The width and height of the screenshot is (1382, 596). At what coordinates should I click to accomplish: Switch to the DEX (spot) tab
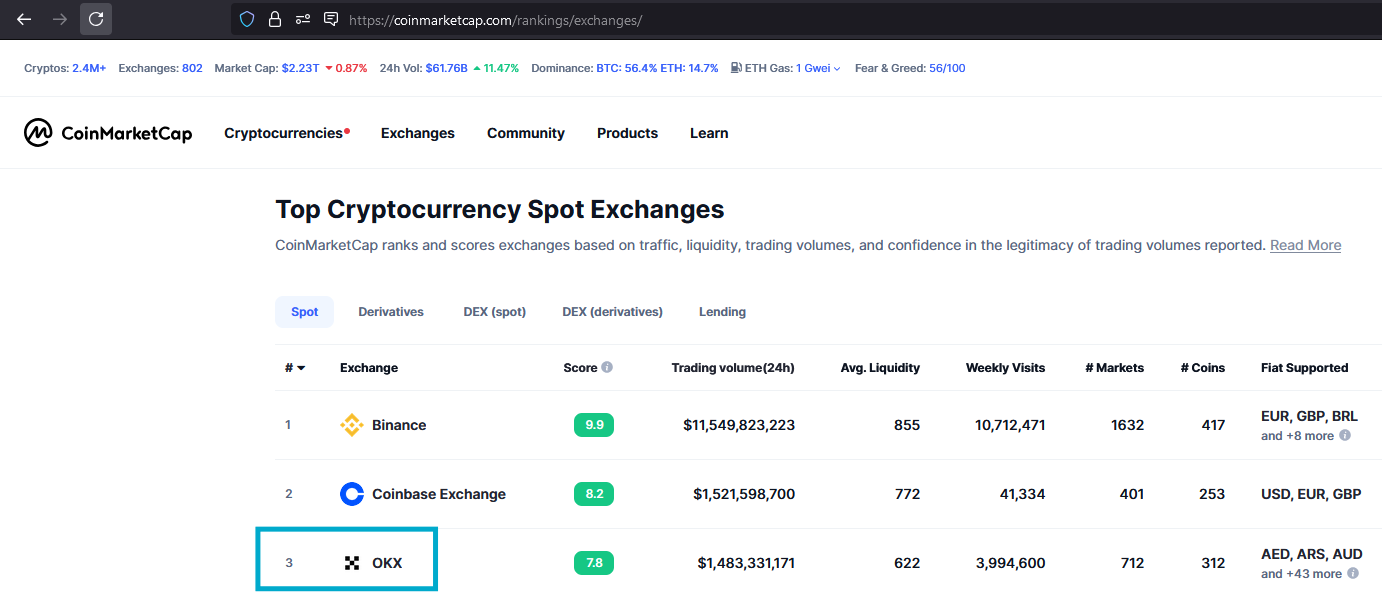click(x=494, y=312)
